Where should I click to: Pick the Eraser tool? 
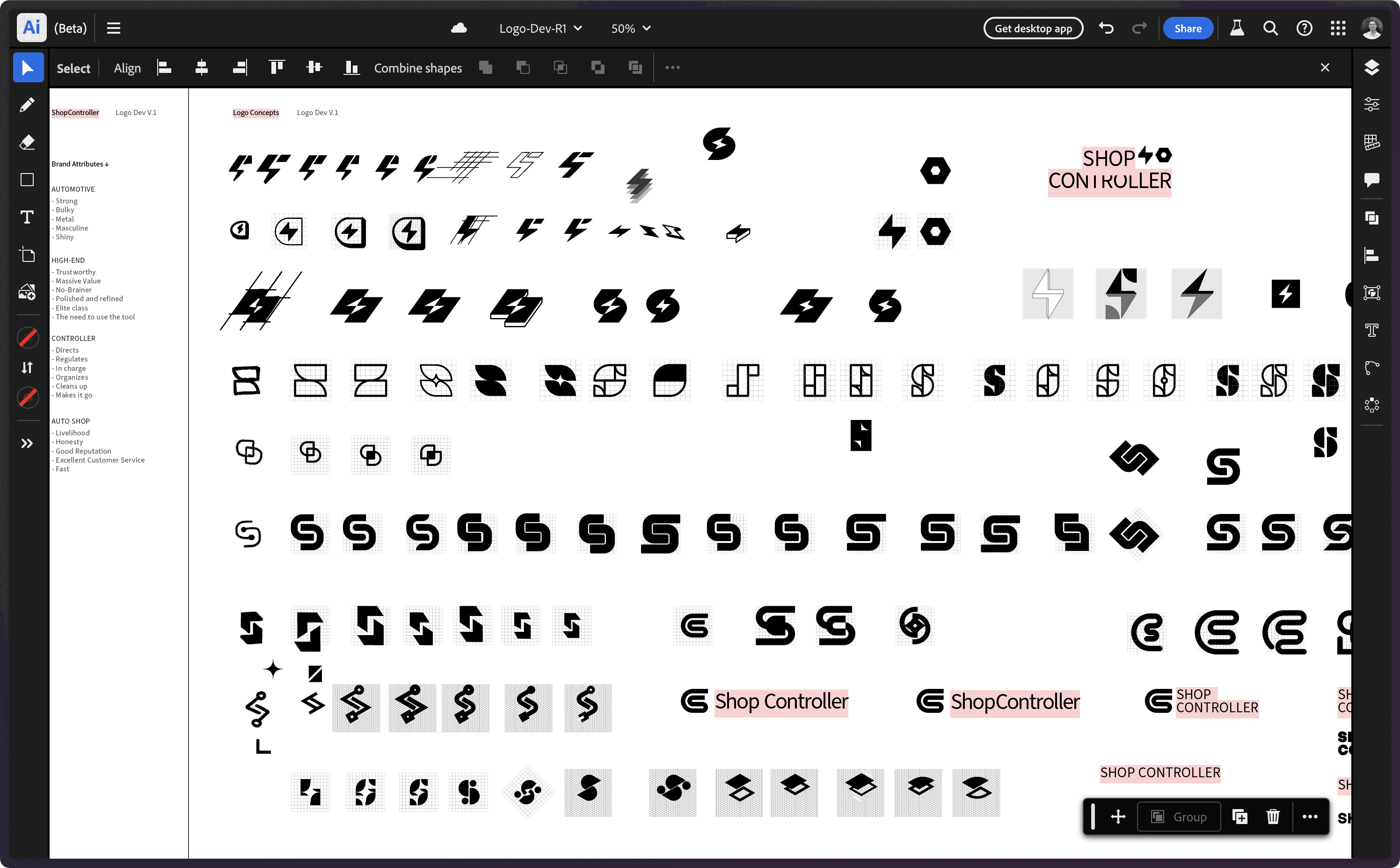[x=27, y=142]
